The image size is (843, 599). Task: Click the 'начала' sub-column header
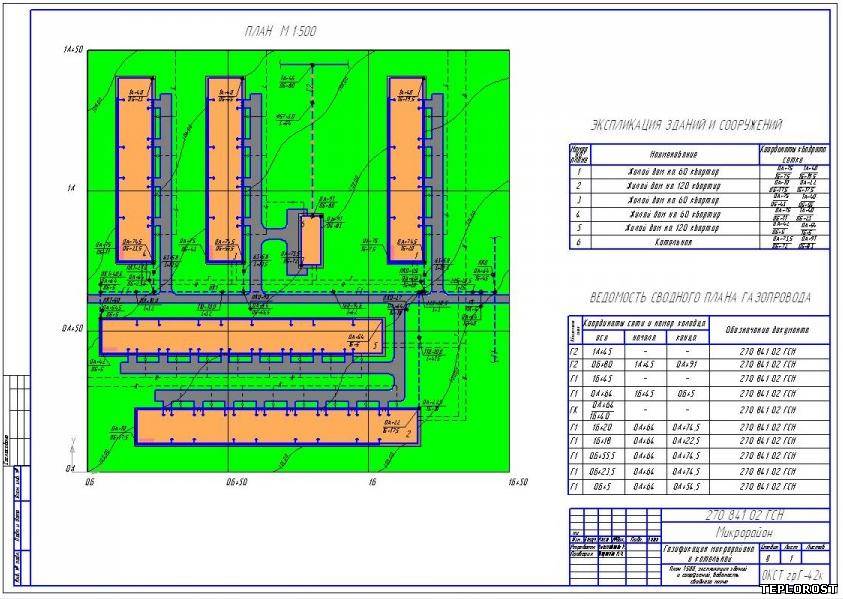(x=646, y=338)
